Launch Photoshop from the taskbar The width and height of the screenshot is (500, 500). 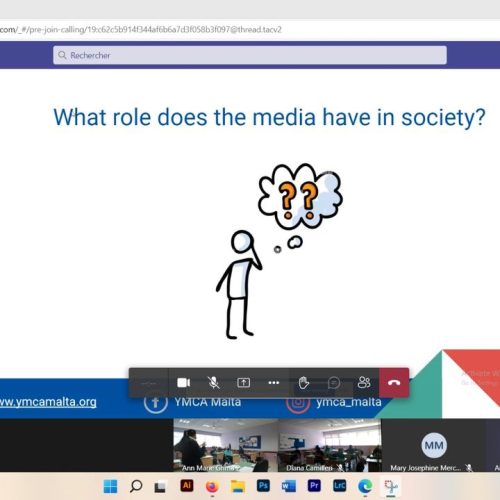click(263, 486)
